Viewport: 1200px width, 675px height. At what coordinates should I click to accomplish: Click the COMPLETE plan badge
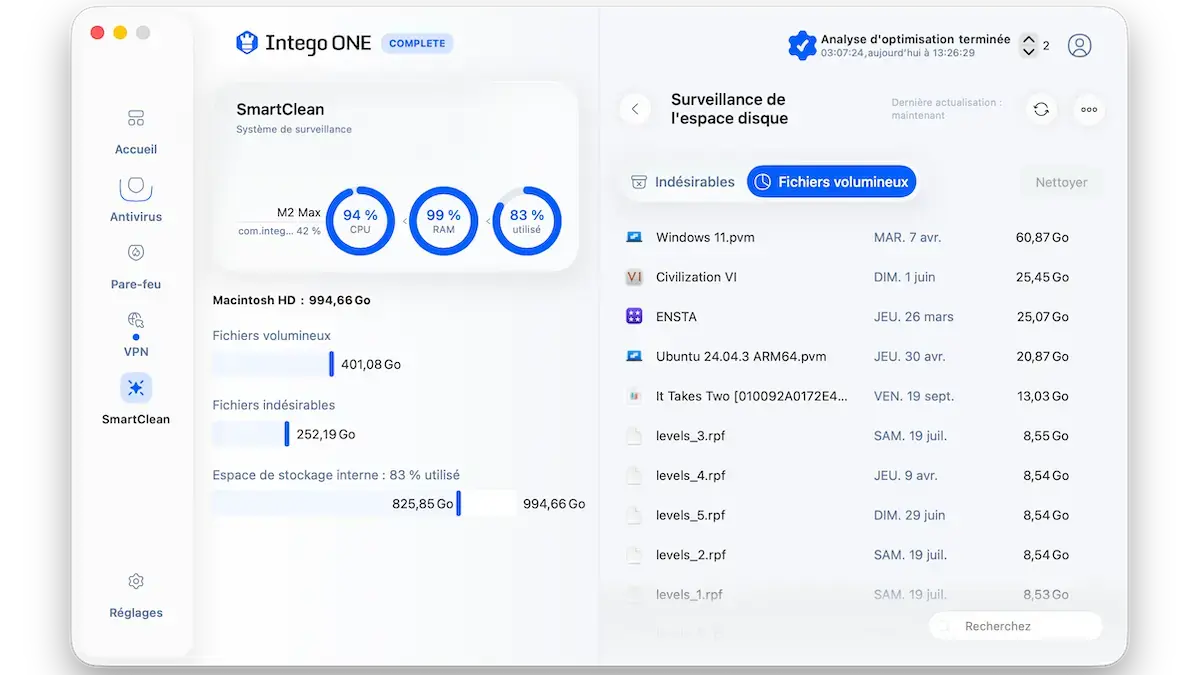[417, 44]
